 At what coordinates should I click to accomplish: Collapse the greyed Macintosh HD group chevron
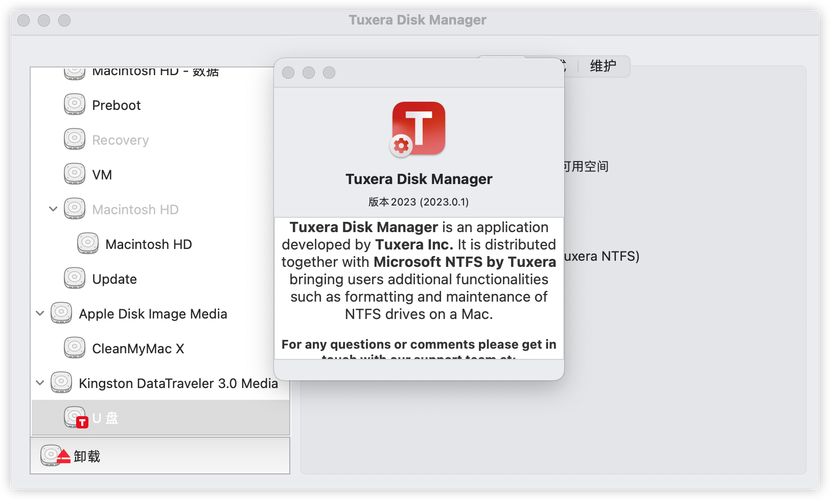(53, 209)
